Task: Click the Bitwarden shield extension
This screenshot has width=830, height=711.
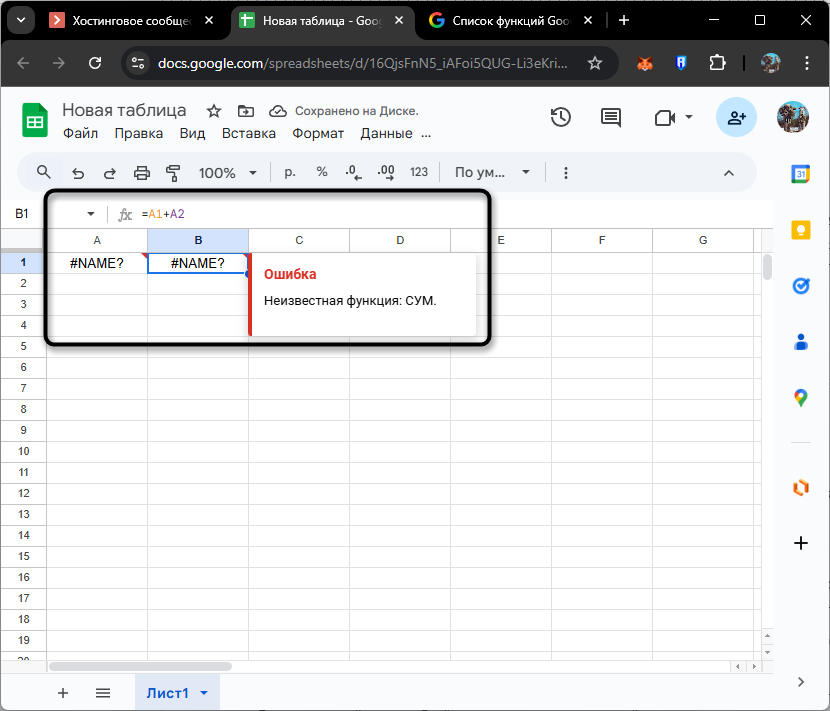Action: tap(681, 64)
